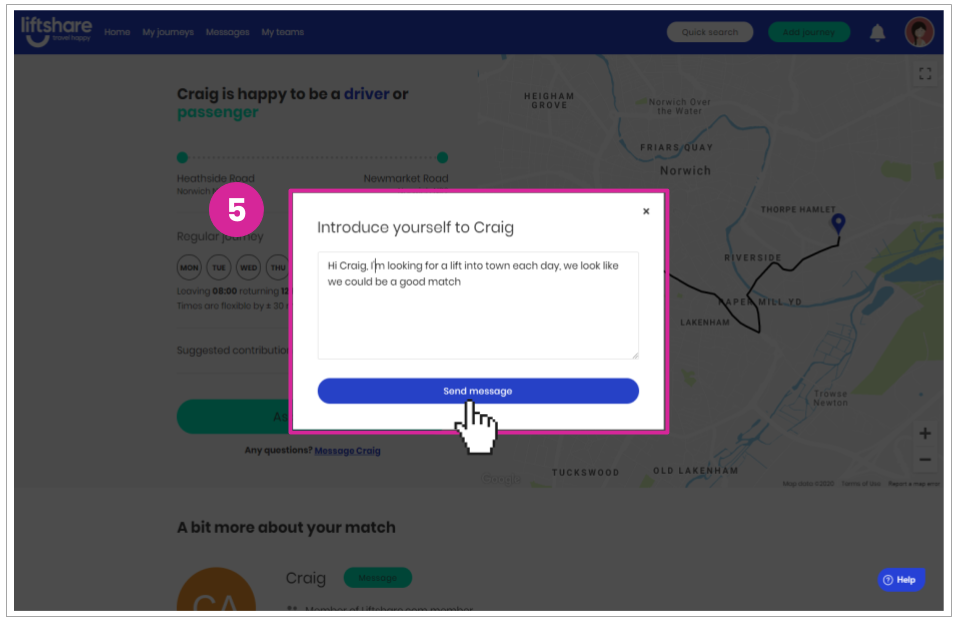Click the destination pin on the map

pyautogui.click(x=838, y=223)
